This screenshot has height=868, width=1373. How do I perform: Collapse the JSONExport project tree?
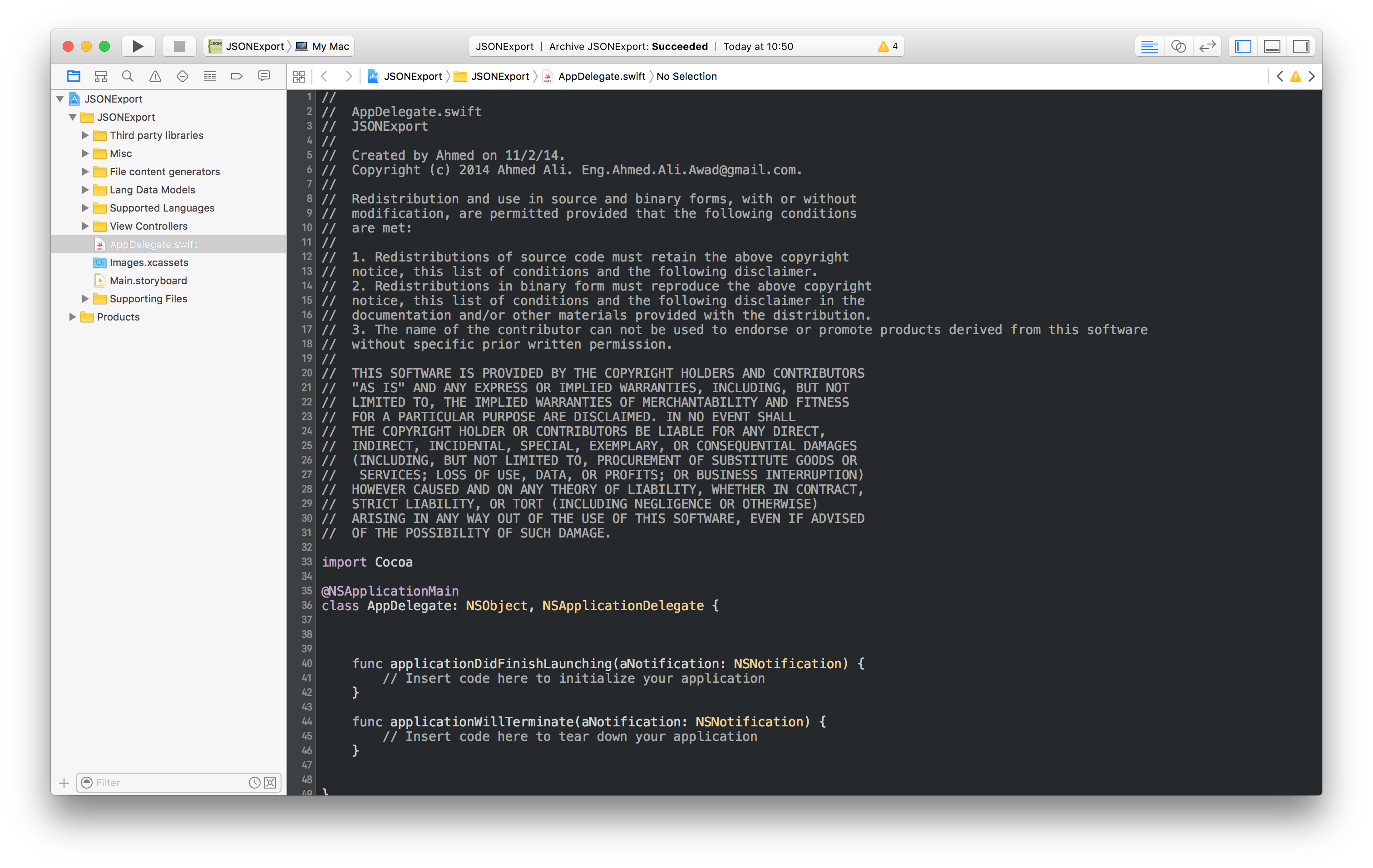click(60, 99)
